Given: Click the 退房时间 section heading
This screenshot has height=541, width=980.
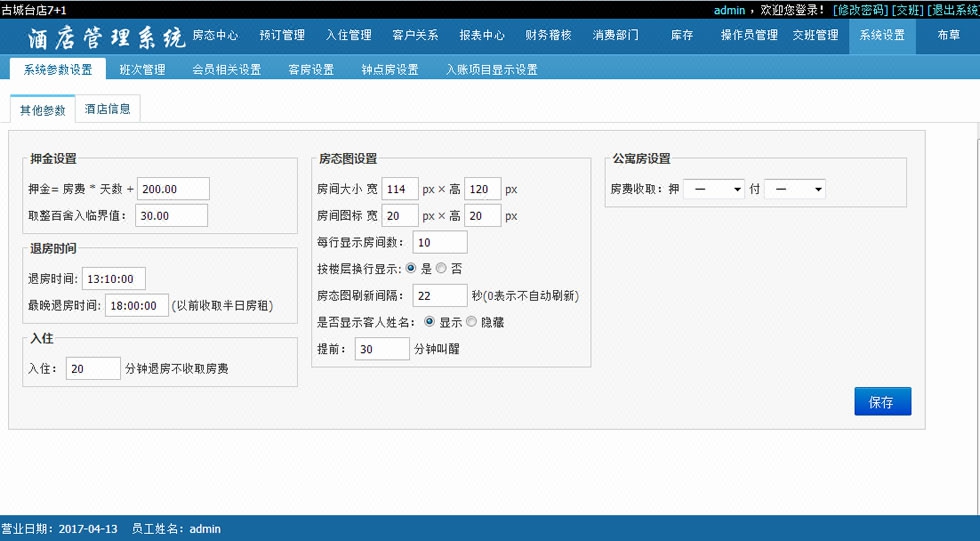Looking at the screenshot, I should (53, 249).
